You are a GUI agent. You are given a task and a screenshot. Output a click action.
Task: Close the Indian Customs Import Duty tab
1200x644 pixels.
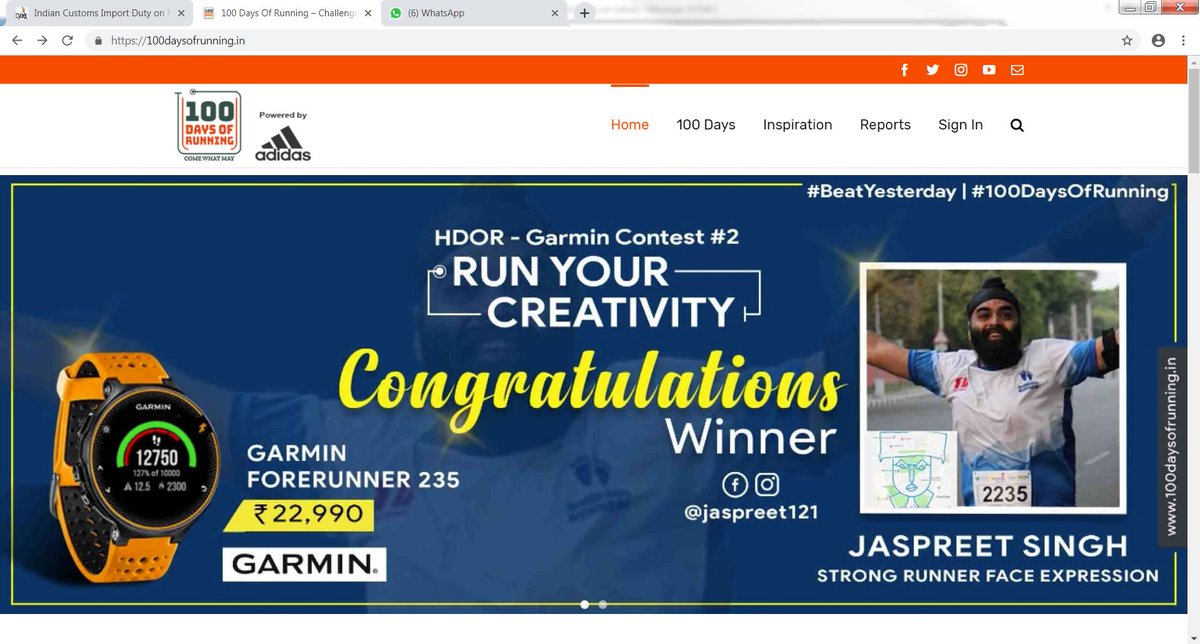tap(181, 14)
